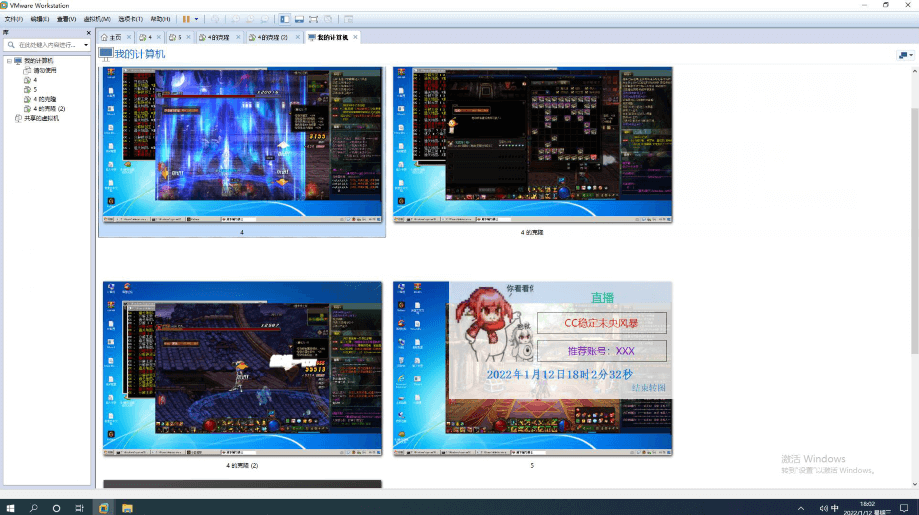
Task: Open Windows taskbar search
Action: 33,508
